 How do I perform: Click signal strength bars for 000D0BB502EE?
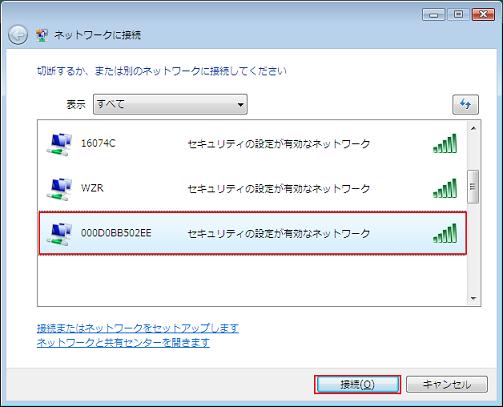pos(445,233)
